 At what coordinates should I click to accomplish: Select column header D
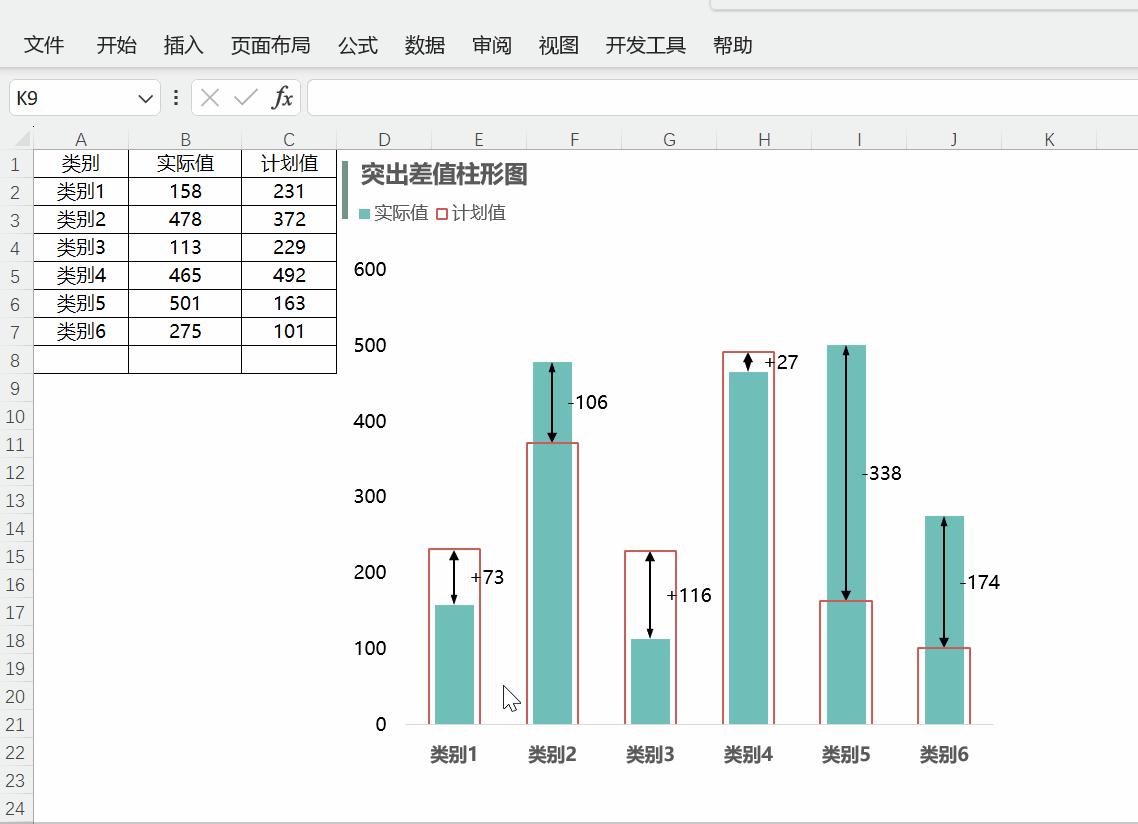[x=383, y=139]
